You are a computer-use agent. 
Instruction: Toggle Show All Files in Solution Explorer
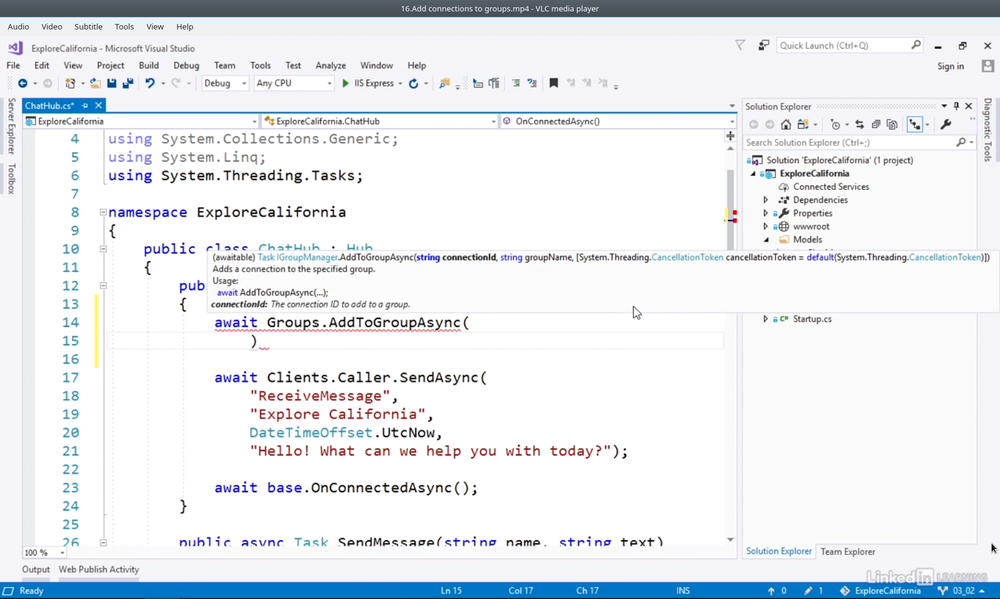pyautogui.click(x=892, y=124)
